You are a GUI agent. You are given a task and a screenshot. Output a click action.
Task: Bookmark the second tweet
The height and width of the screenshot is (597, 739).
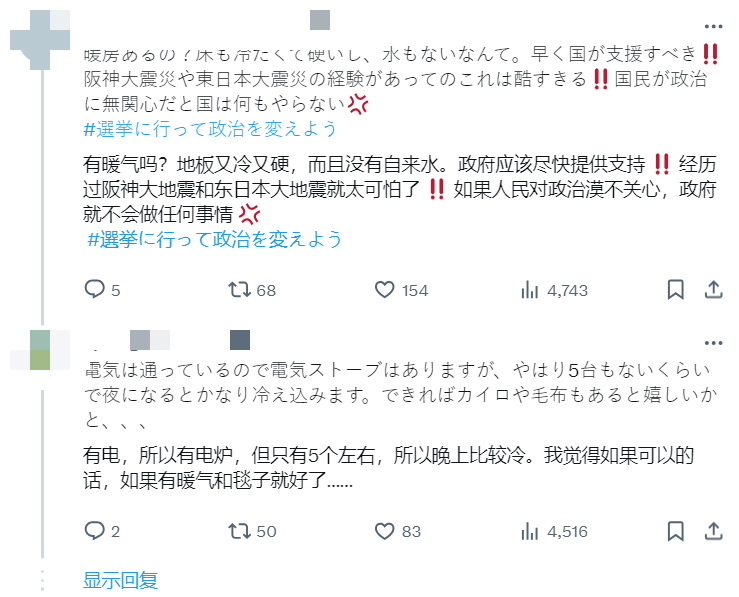coord(676,531)
